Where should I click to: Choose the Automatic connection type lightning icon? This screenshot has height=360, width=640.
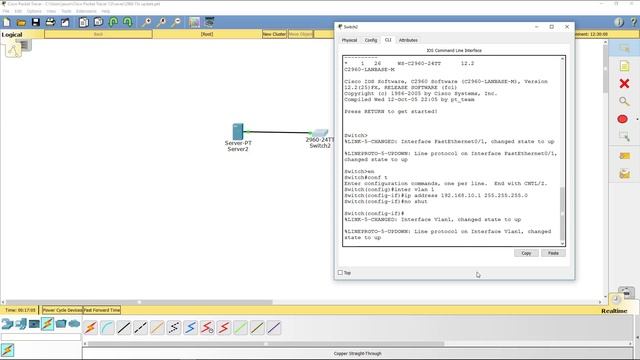pos(91,327)
